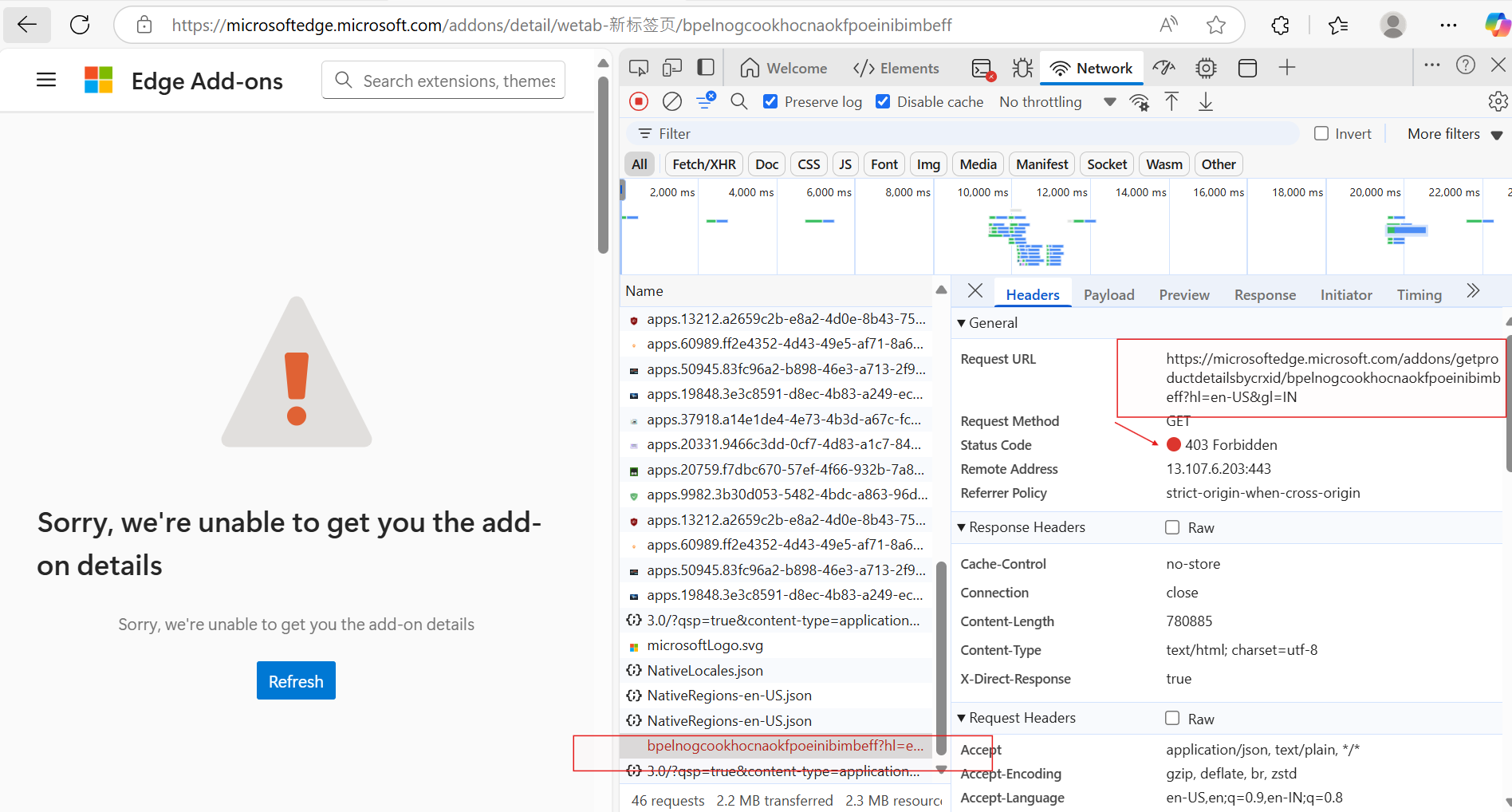Switch to the Timing tab
This screenshot has height=812, width=1512.
point(1419,294)
